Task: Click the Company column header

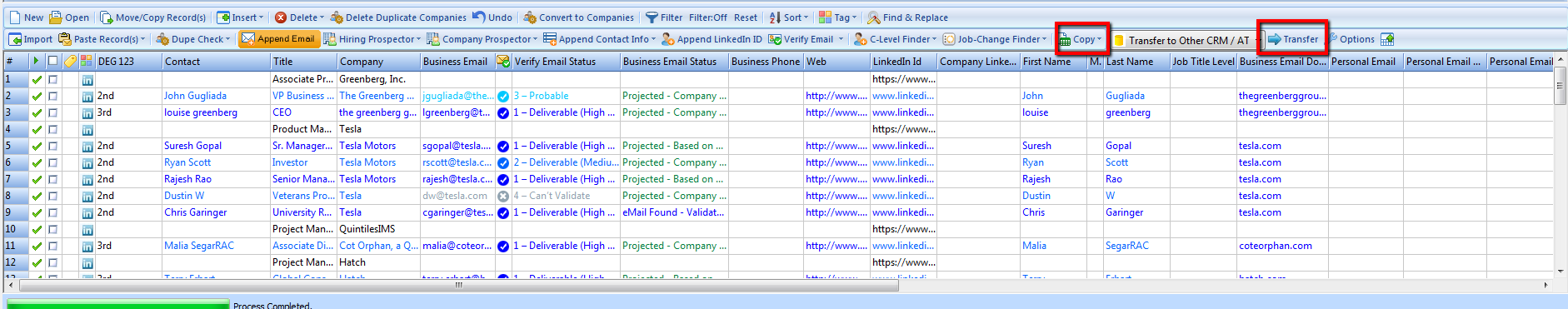Action: (x=378, y=62)
